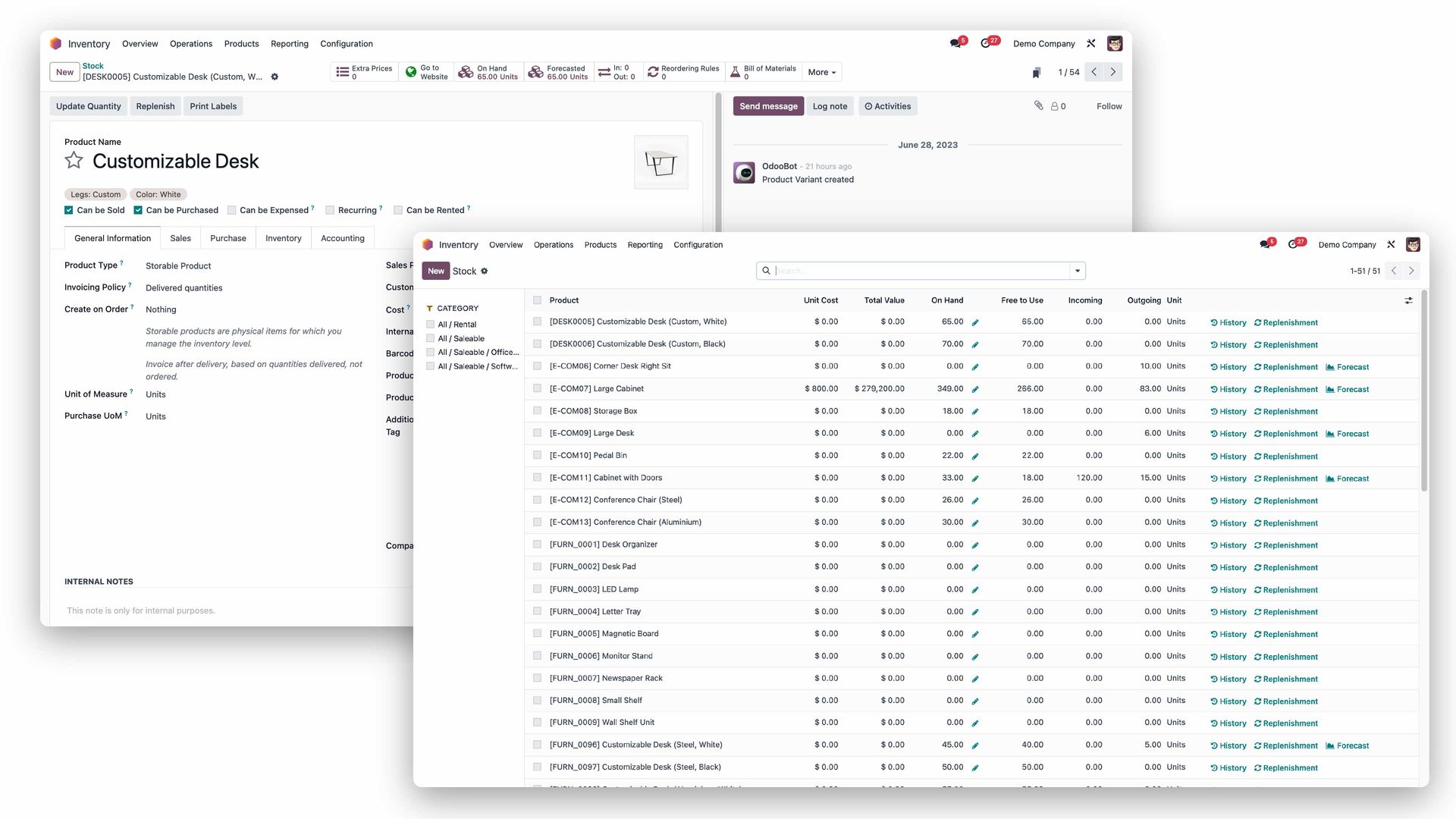Click Send message in the chatter
Viewport: 1456px width, 819px height.
tap(768, 106)
